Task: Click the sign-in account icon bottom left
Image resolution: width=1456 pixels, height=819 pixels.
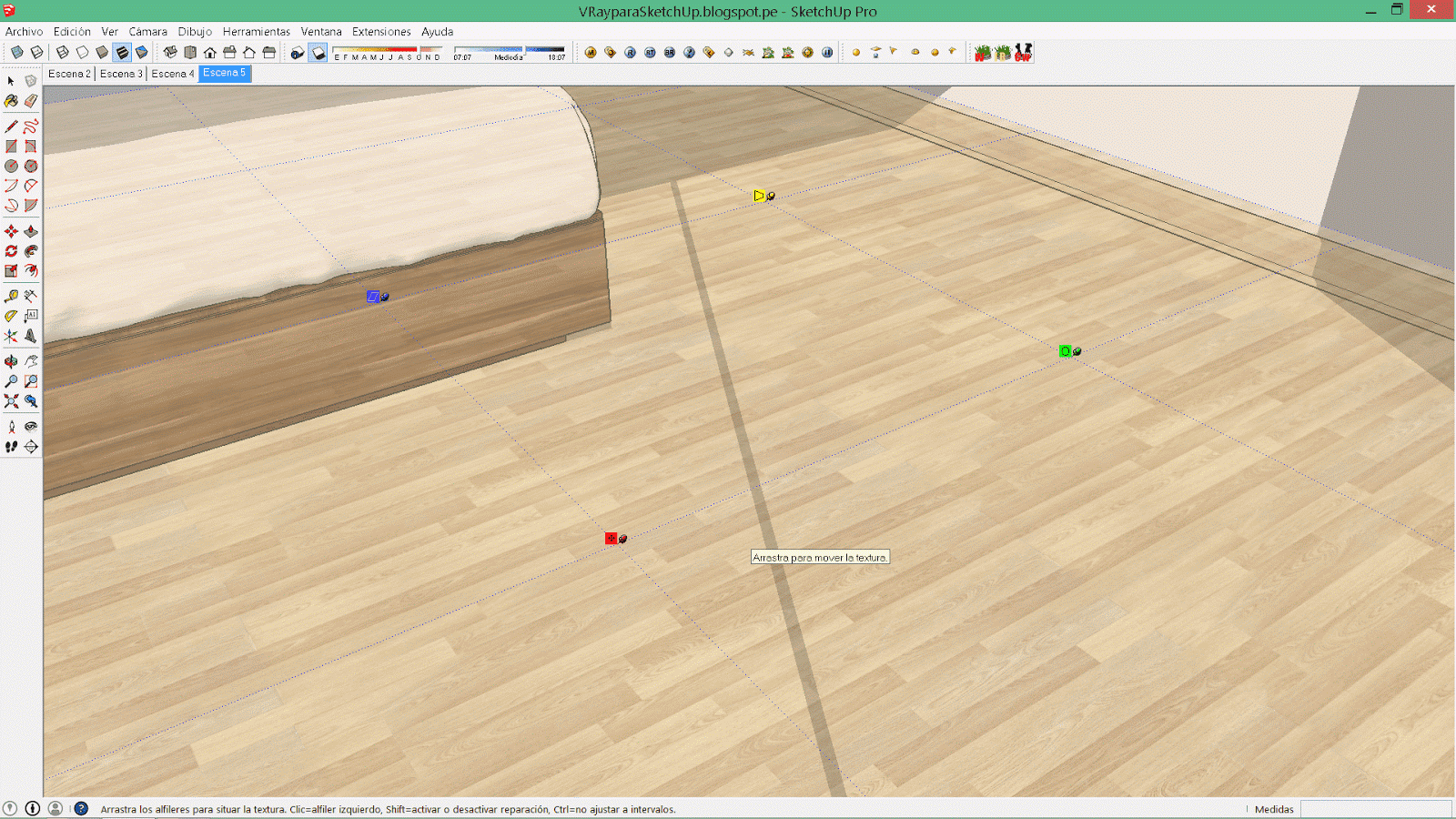Action: [55, 808]
